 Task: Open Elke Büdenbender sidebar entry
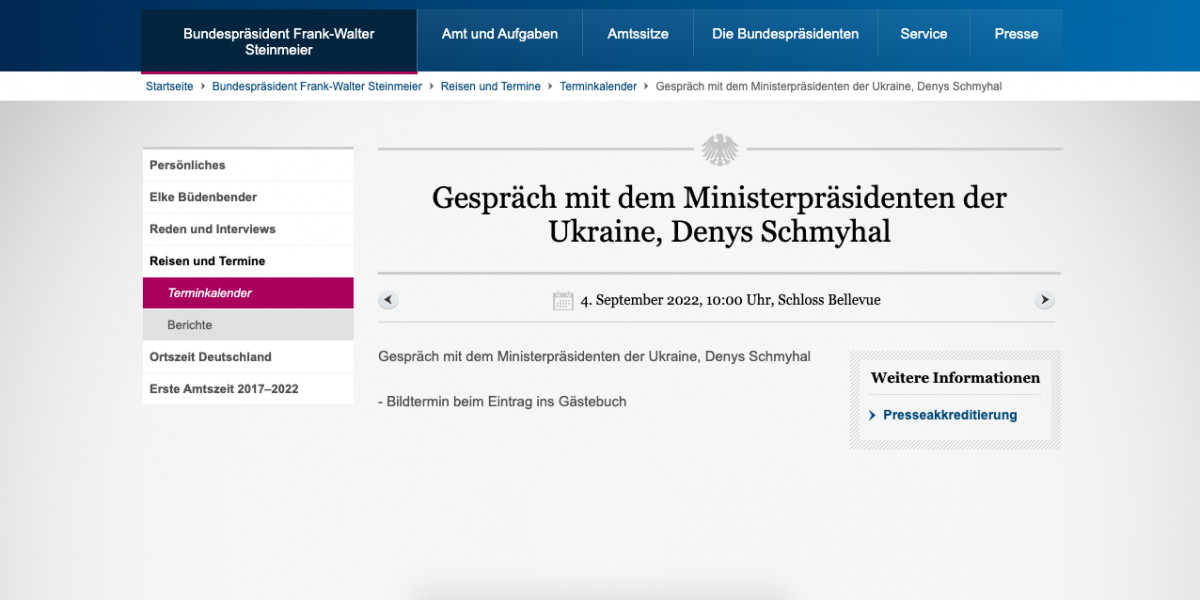pyautogui.click(x=248, y=197)
